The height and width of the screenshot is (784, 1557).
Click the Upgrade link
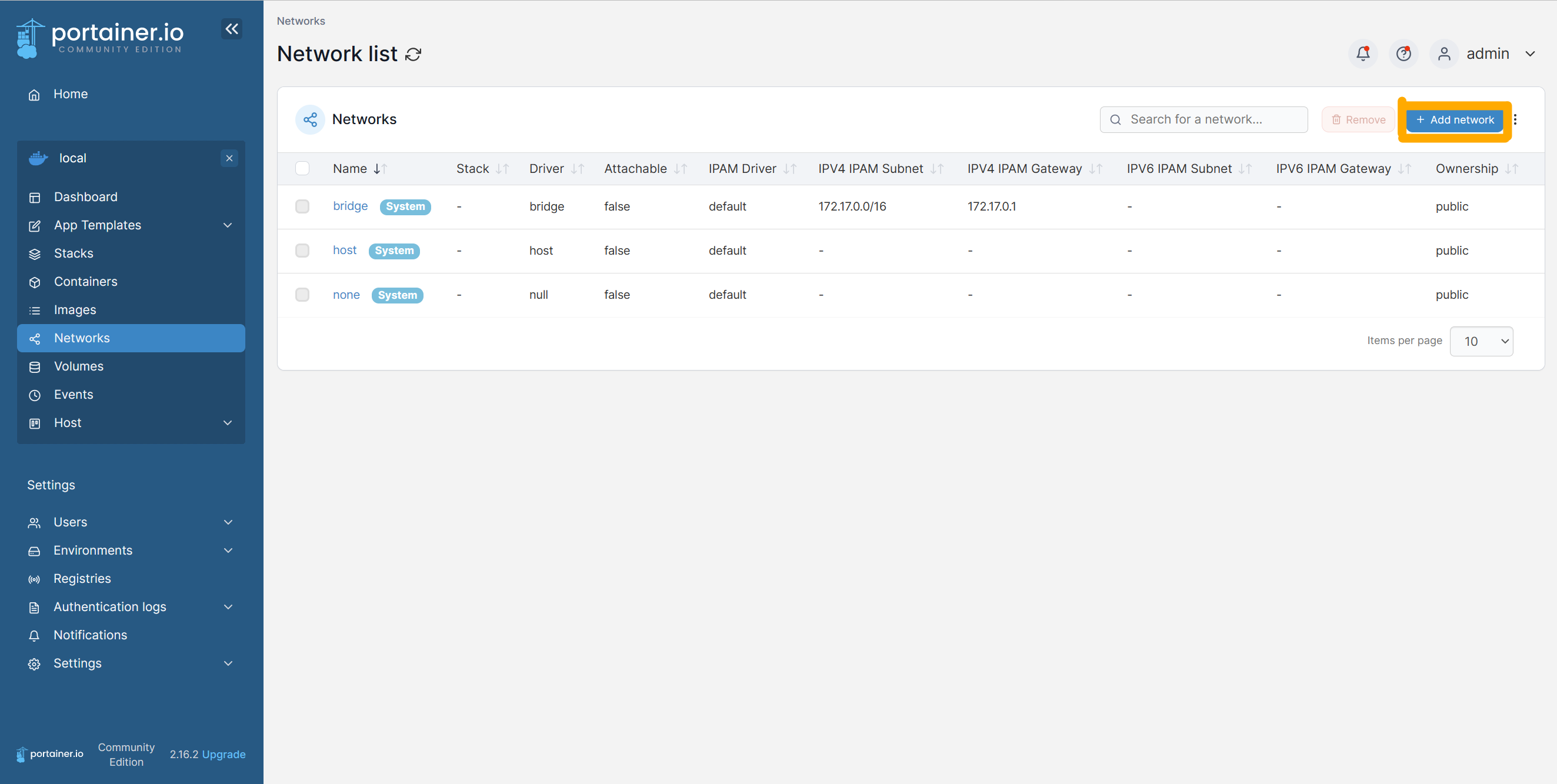point(224,755)
